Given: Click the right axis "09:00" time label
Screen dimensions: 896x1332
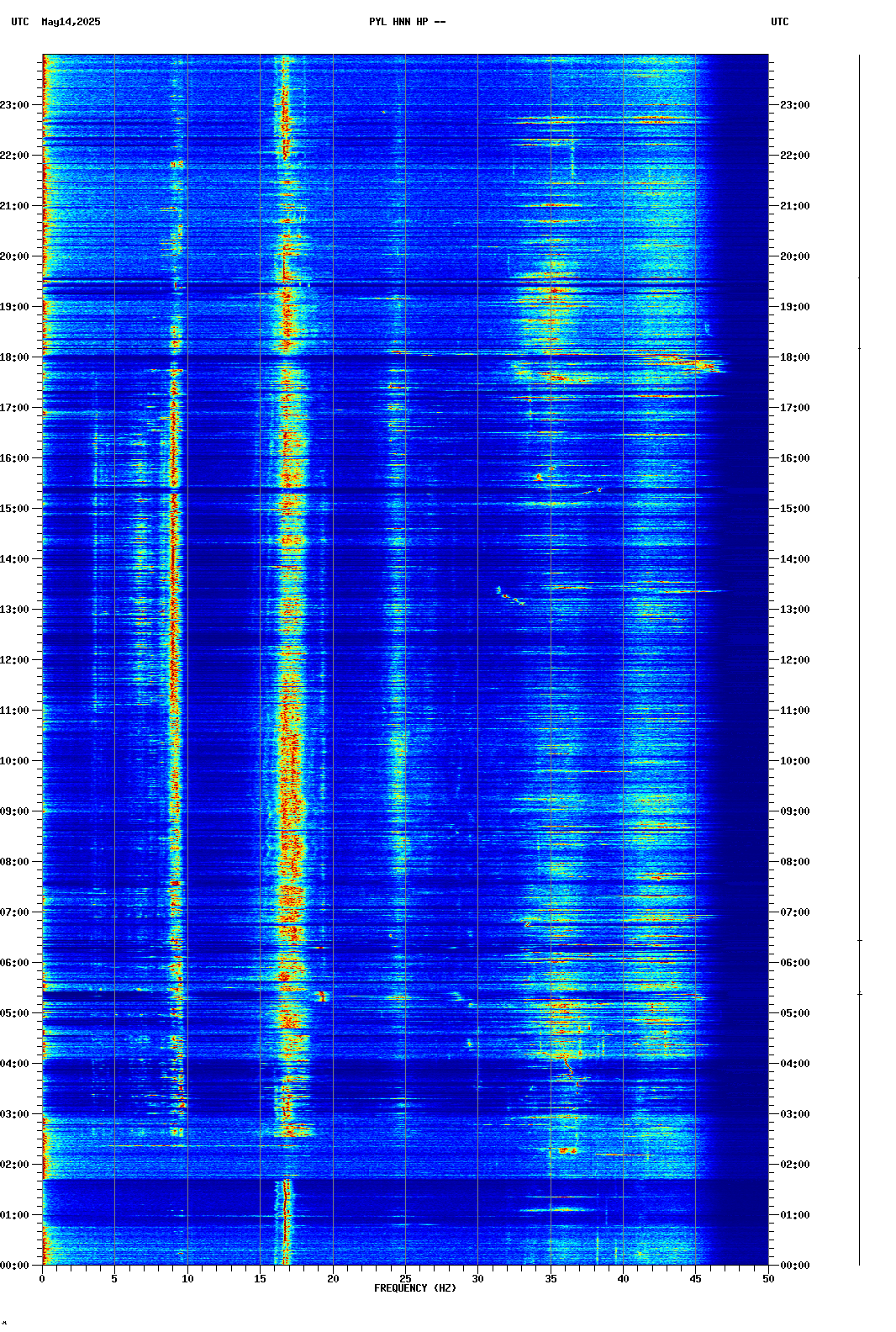Looking at the screenshot, I should click(x=795, y=811).
